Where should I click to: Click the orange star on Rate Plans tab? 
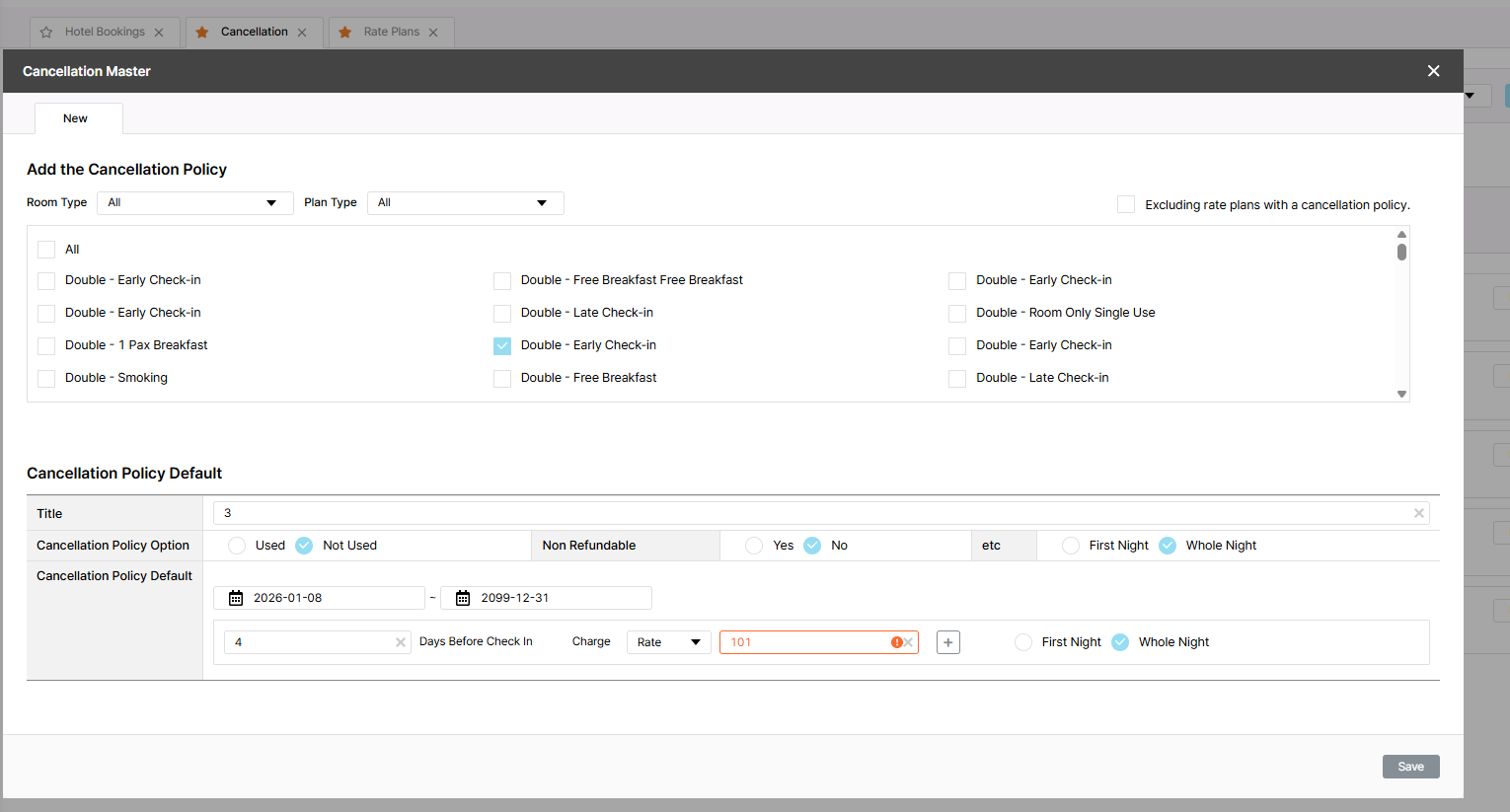click(x=344, y=33)
